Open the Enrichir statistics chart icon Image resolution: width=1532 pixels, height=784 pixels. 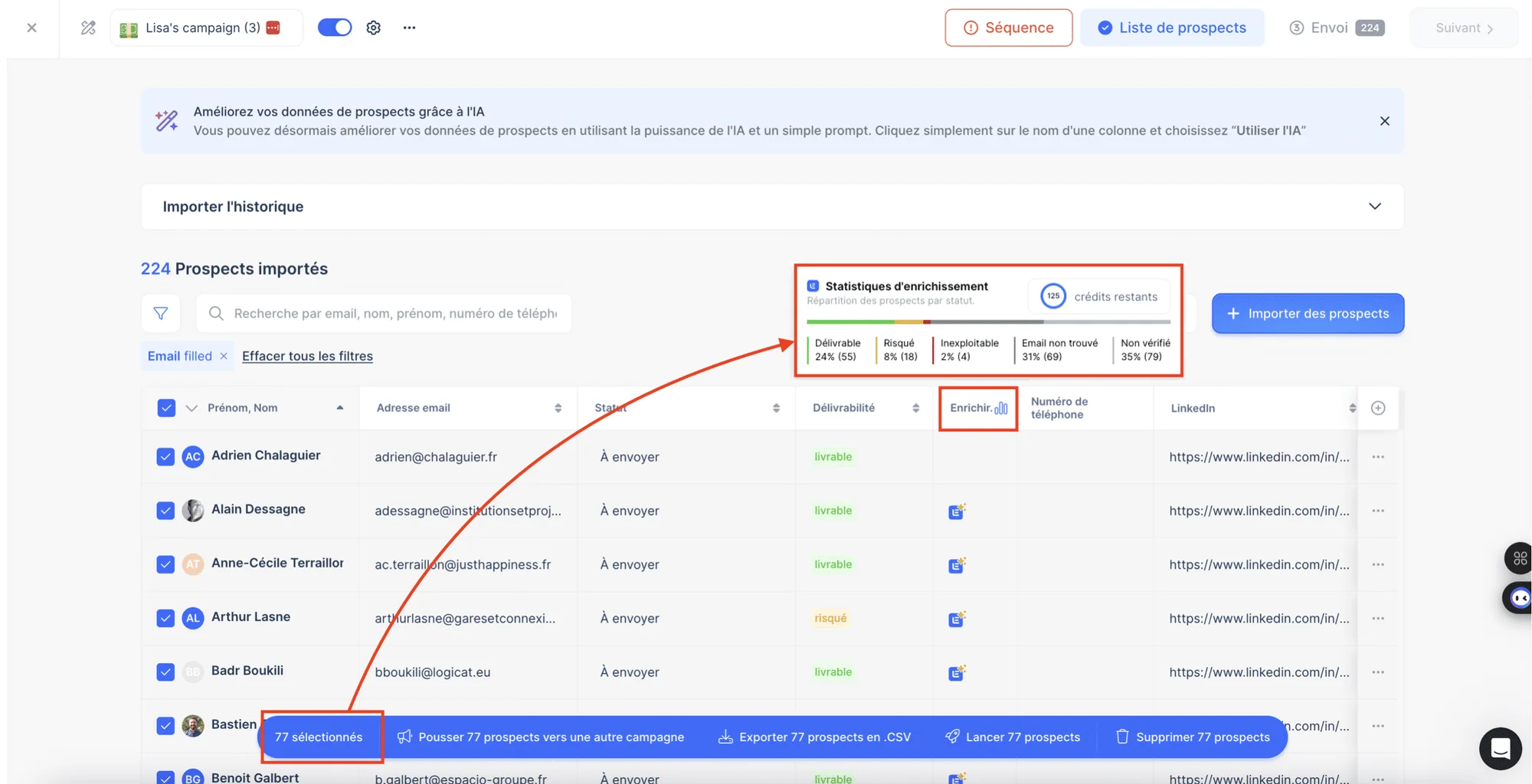point(1001,408)
